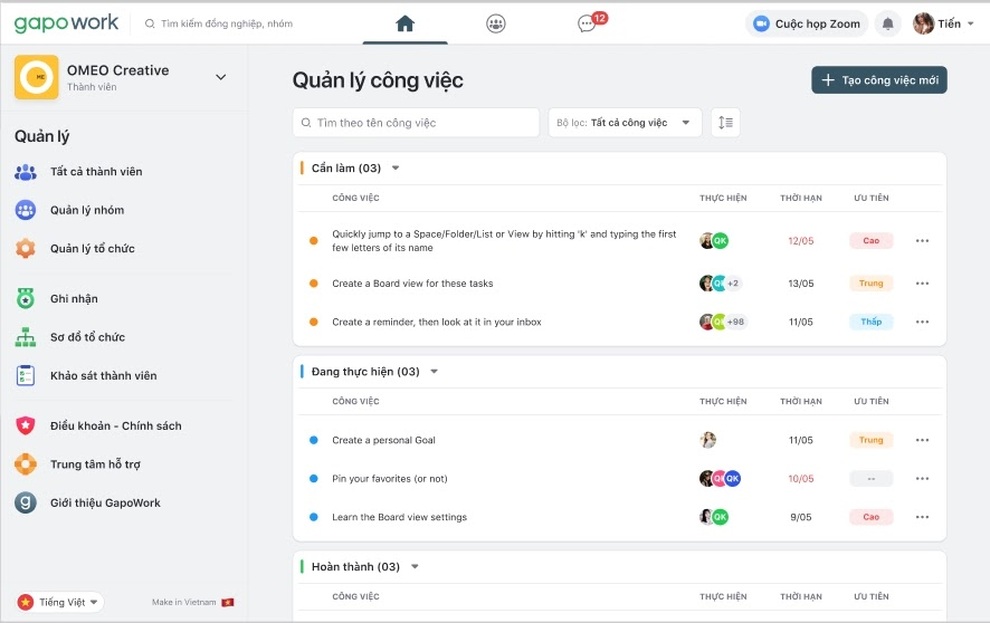
Task: Click assignee avatar of Create a personal Goal
Action: point(708,440)
